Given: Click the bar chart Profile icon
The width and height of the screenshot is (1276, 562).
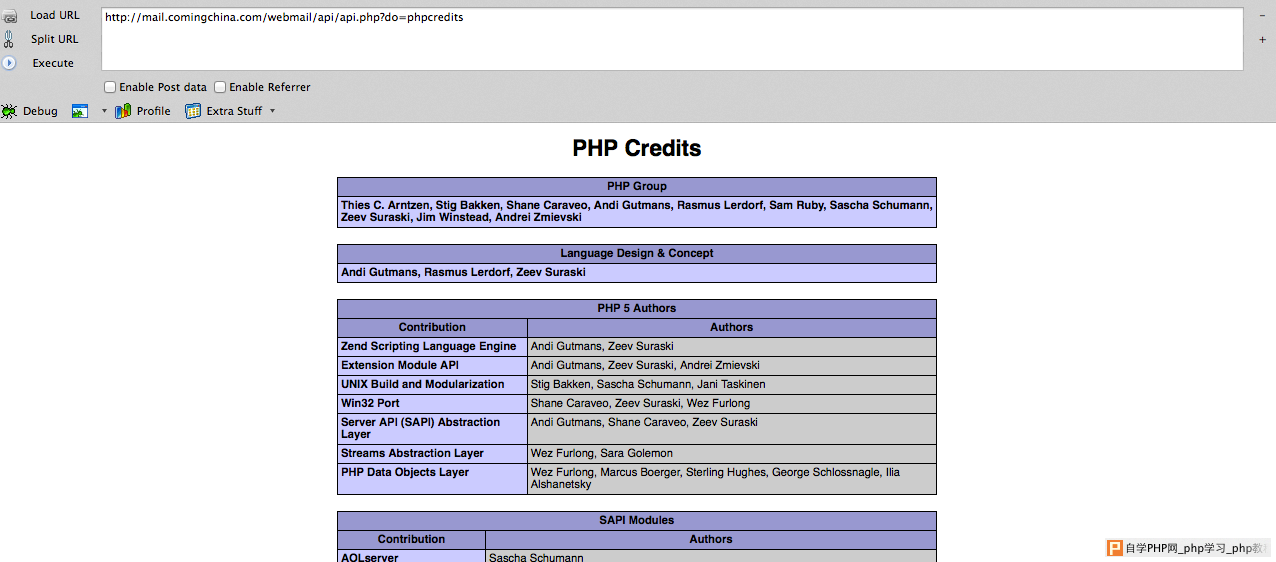Looking at the screenshot, I should [123, 111].
